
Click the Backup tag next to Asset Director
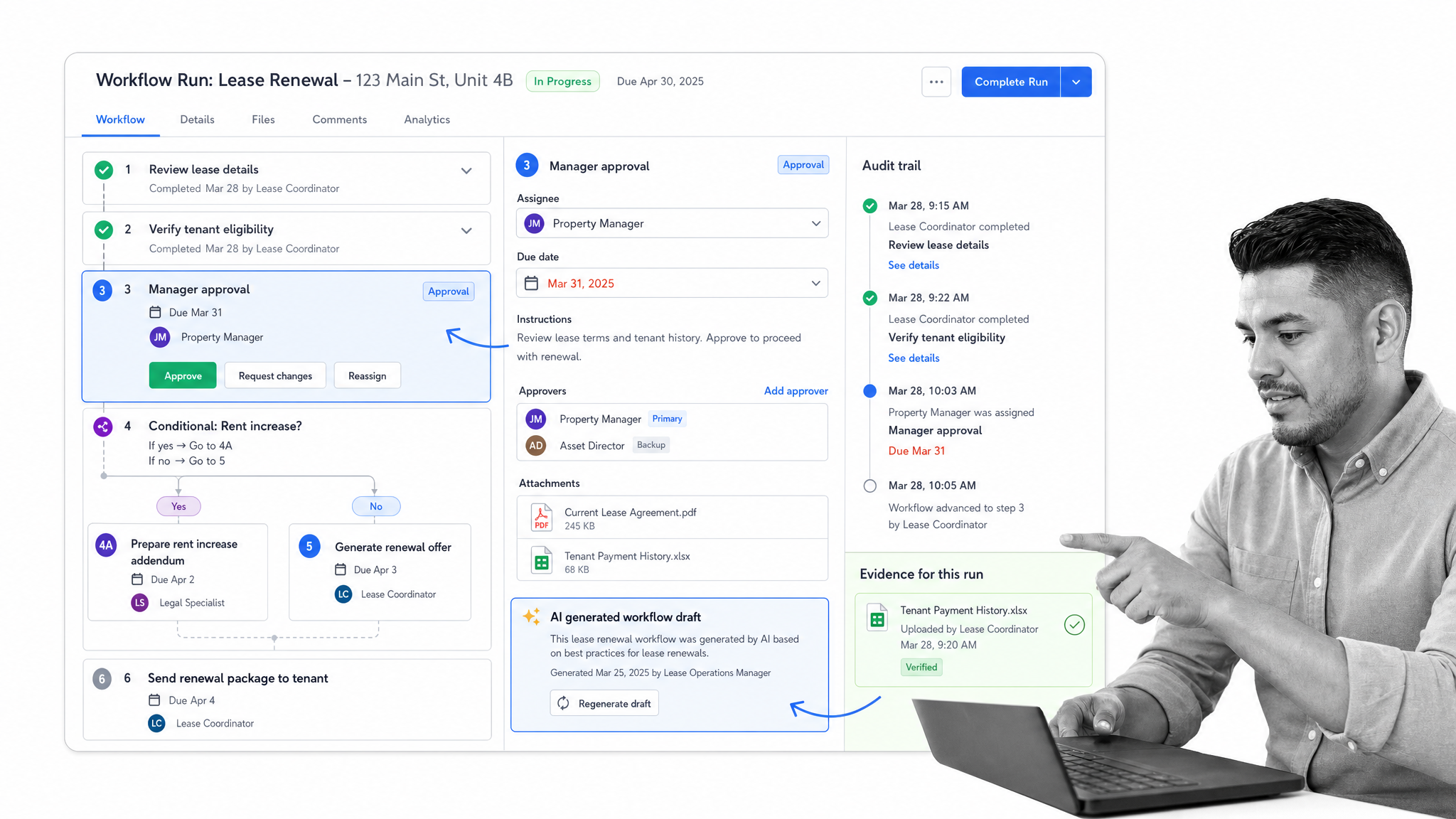(x=651, y=445)
